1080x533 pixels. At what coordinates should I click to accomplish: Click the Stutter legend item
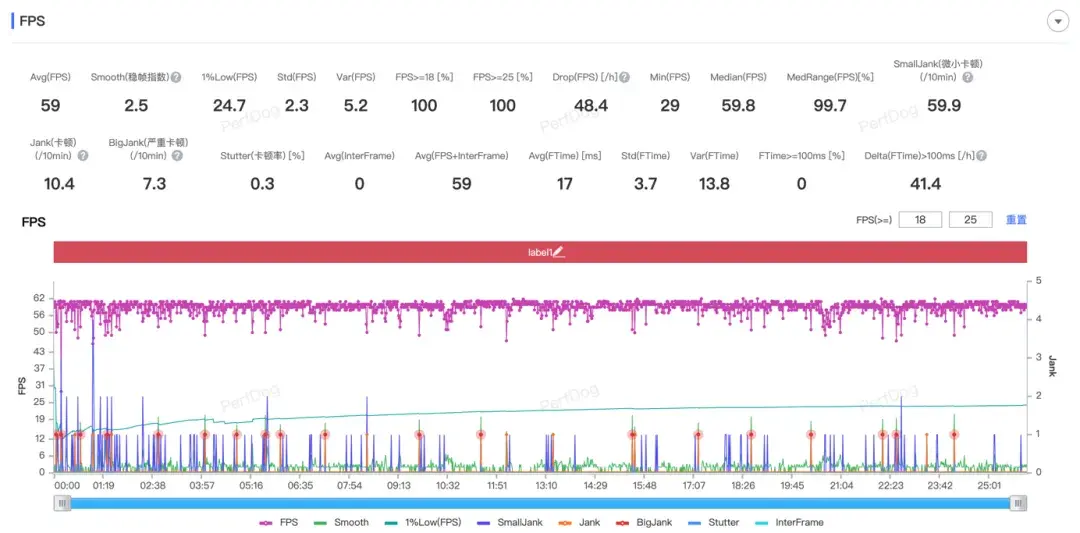pyautogui.click(x=713, y=522)
